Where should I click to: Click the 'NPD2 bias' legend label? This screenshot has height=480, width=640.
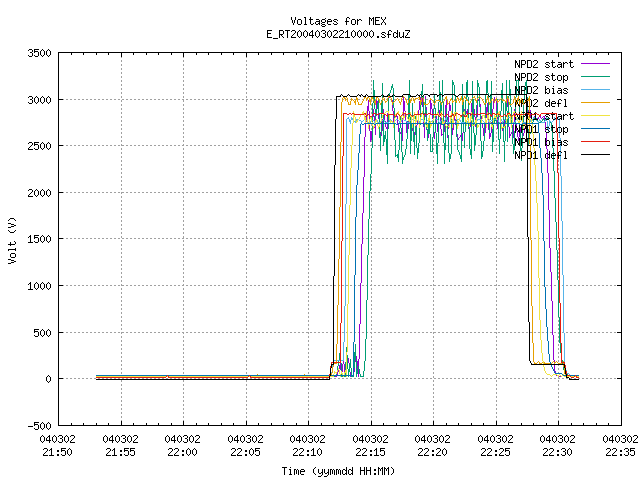tap(541, 90)
